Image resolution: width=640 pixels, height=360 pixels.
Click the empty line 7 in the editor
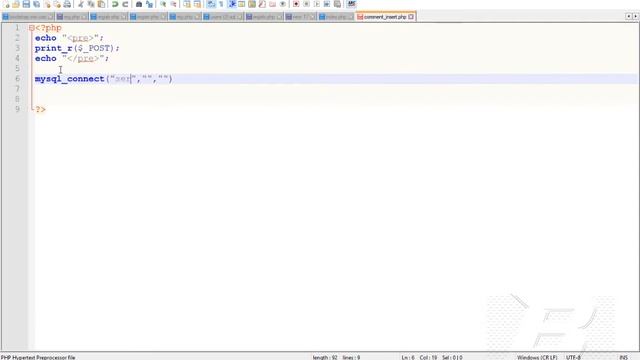[x=335, y=89]
